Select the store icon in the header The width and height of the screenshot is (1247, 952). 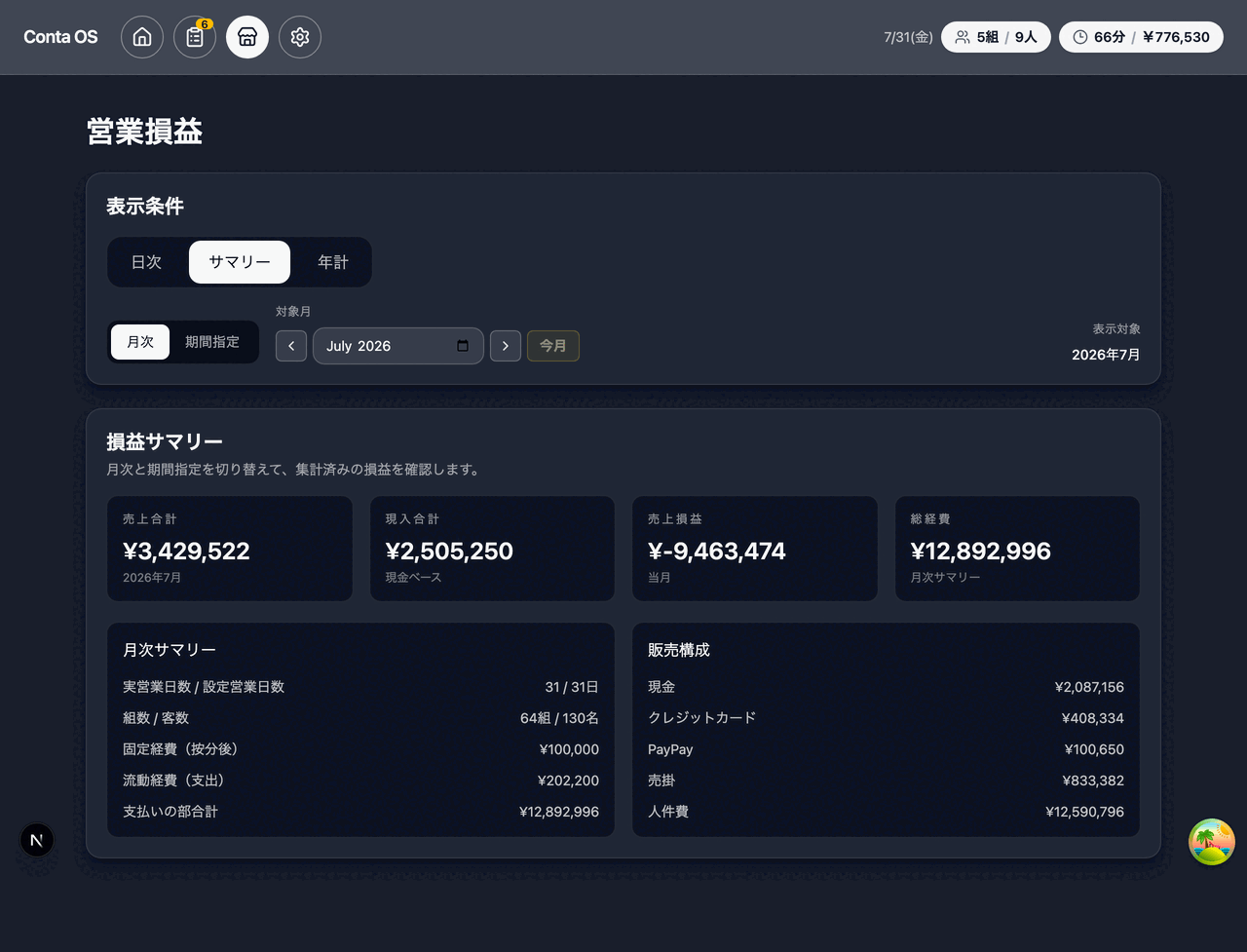pyautogui.click(x=247, y=37)
